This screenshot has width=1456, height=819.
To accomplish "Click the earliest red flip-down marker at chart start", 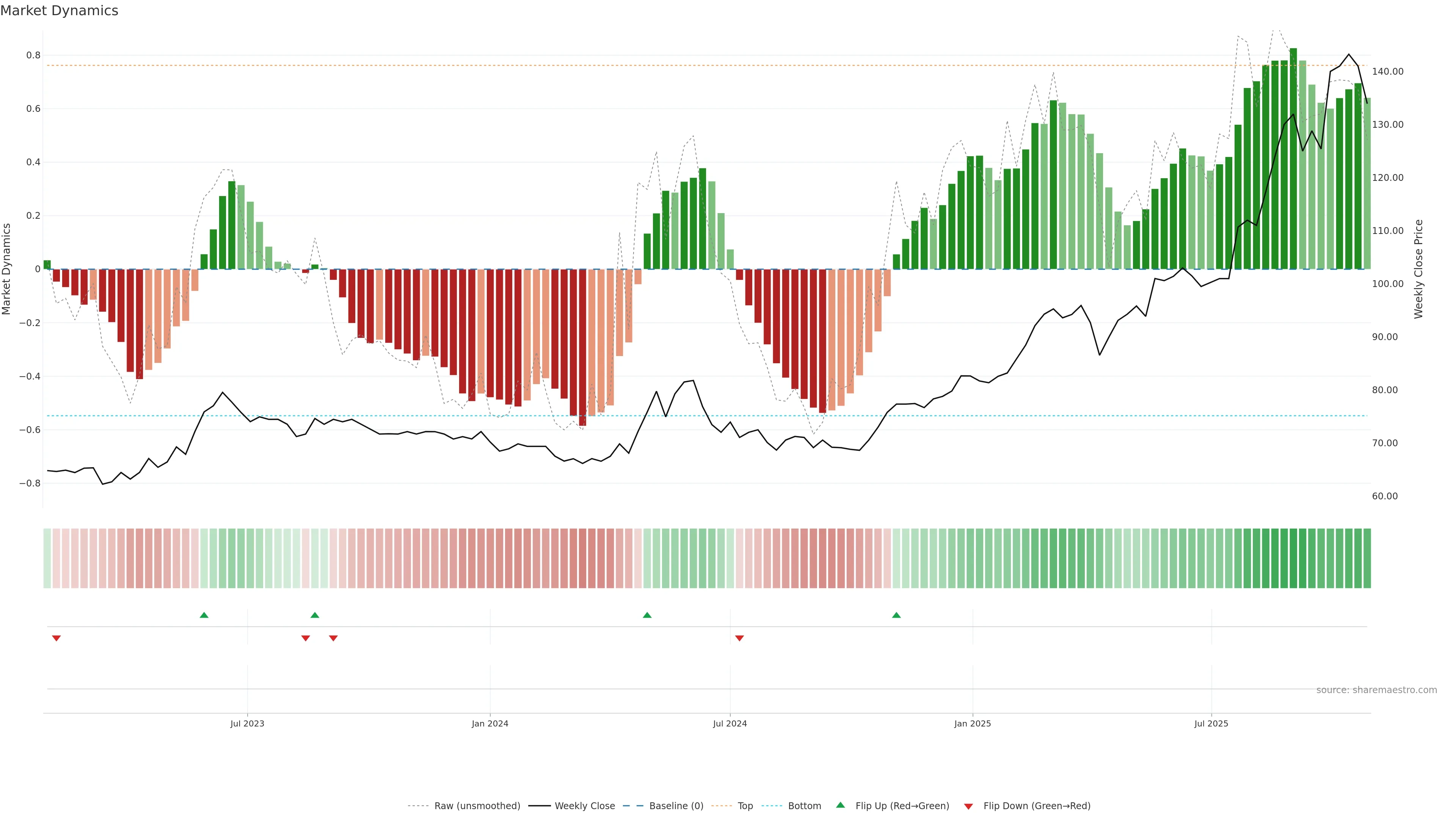I will click(x=56, y=638).
